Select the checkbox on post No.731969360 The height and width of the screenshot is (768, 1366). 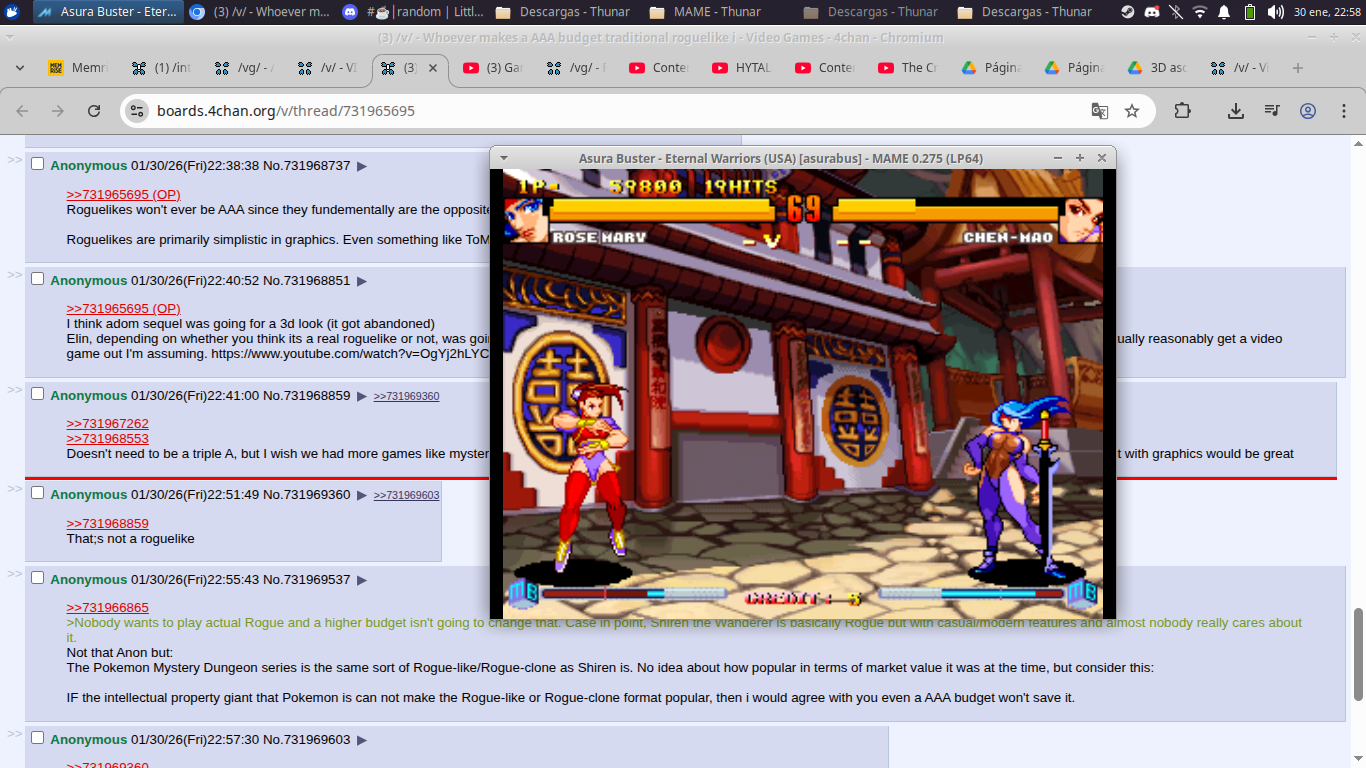[x=38, y=493]
